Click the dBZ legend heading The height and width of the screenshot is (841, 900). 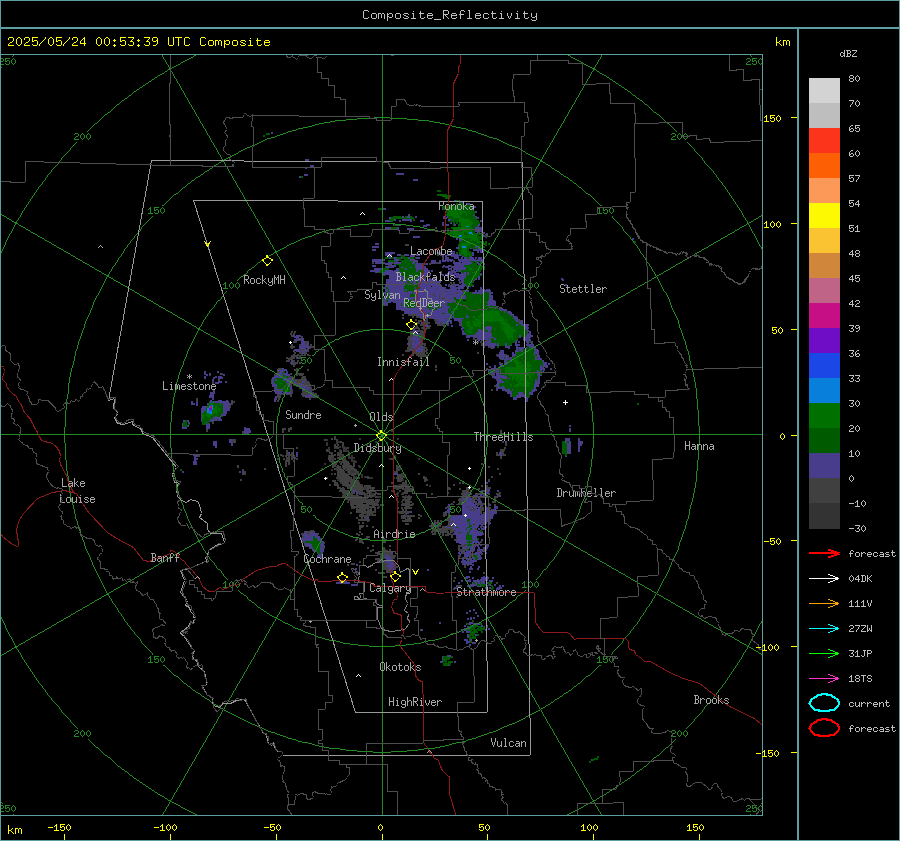[x=848, y=53]
